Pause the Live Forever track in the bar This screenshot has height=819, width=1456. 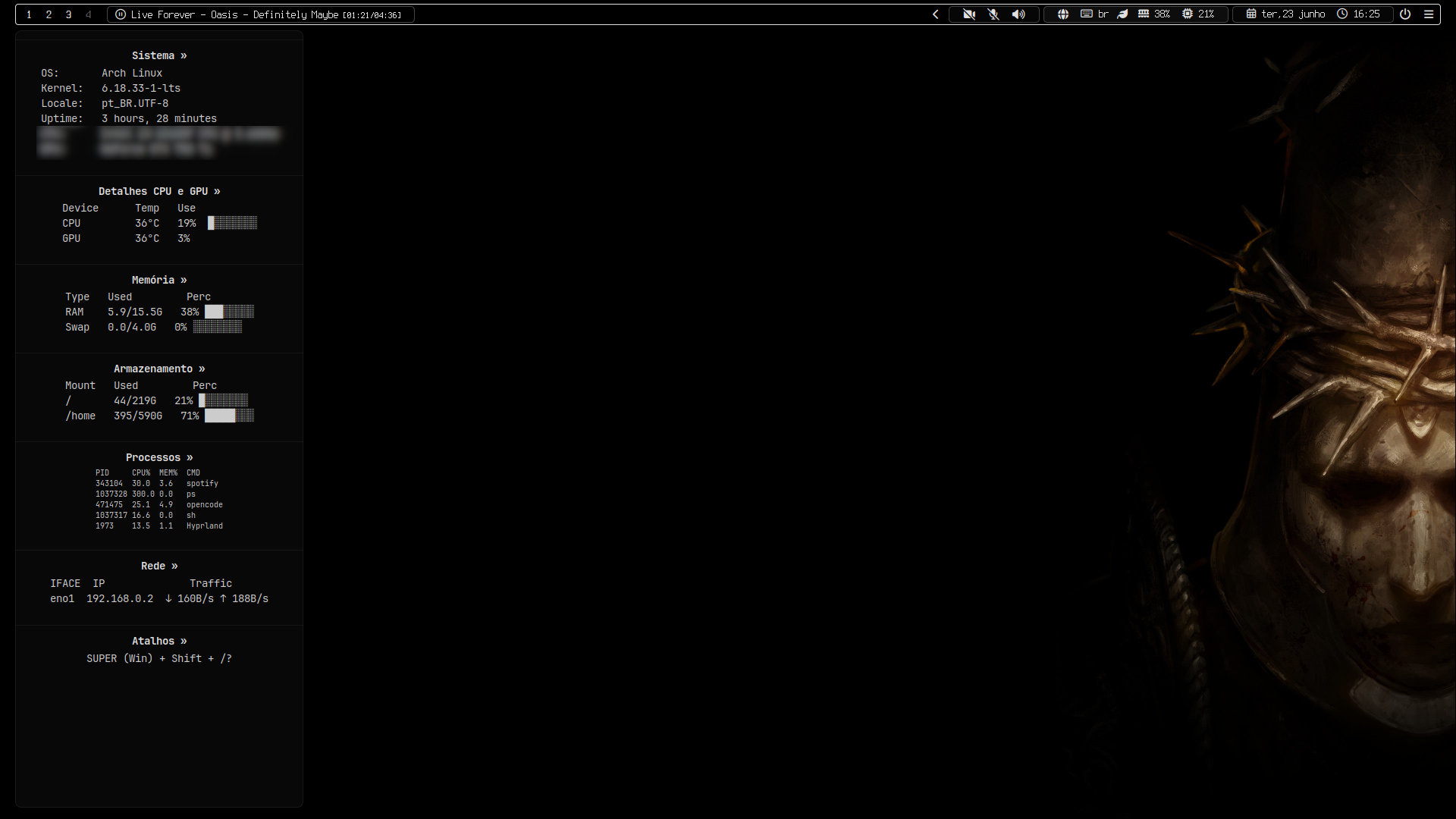click(x=120, y=14)
